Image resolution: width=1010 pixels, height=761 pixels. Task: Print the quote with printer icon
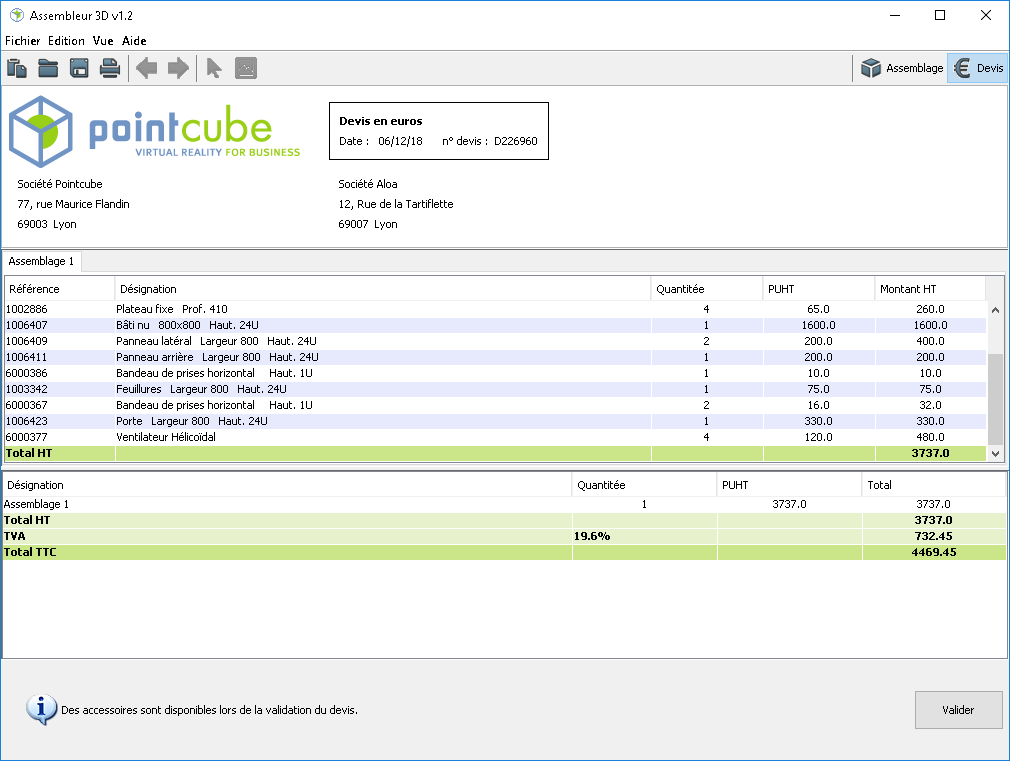[110, 68]
